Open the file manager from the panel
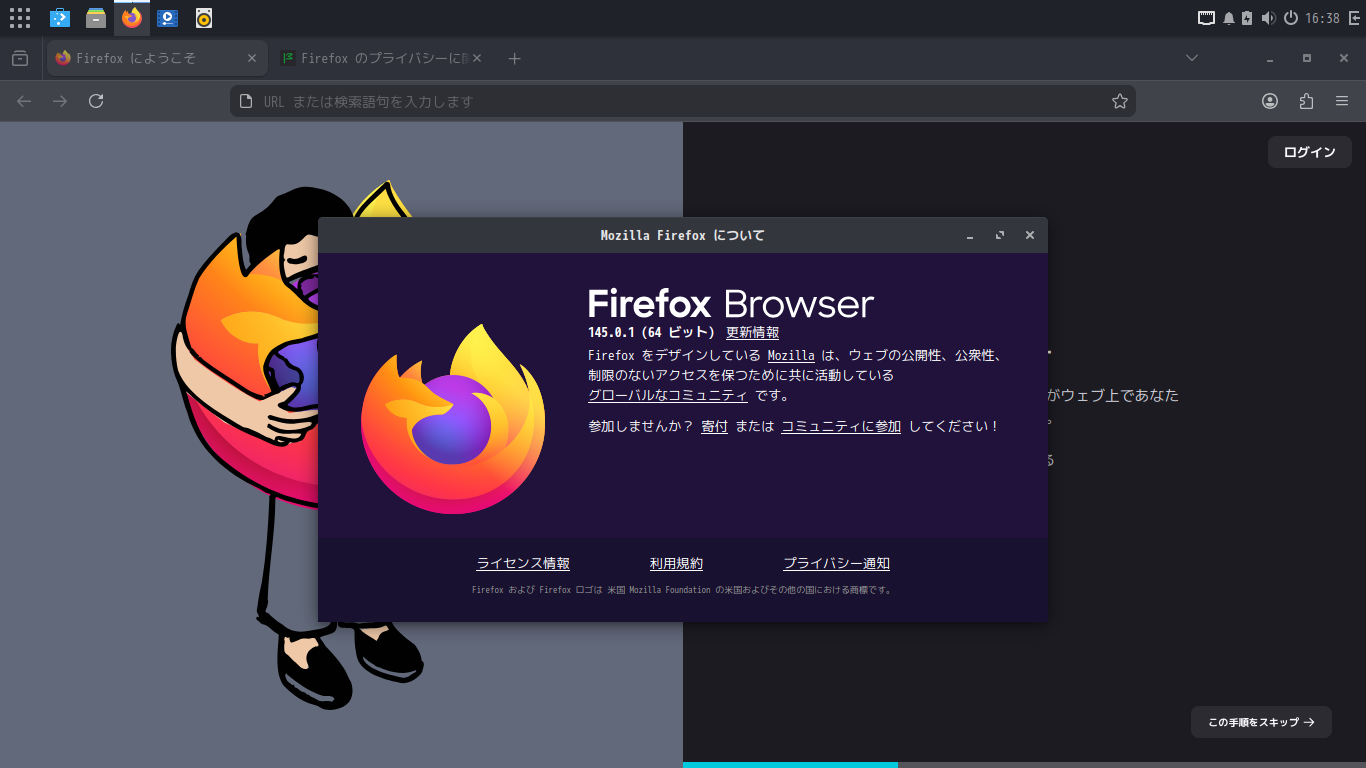 pyautogui.click(x=96, y=18)
